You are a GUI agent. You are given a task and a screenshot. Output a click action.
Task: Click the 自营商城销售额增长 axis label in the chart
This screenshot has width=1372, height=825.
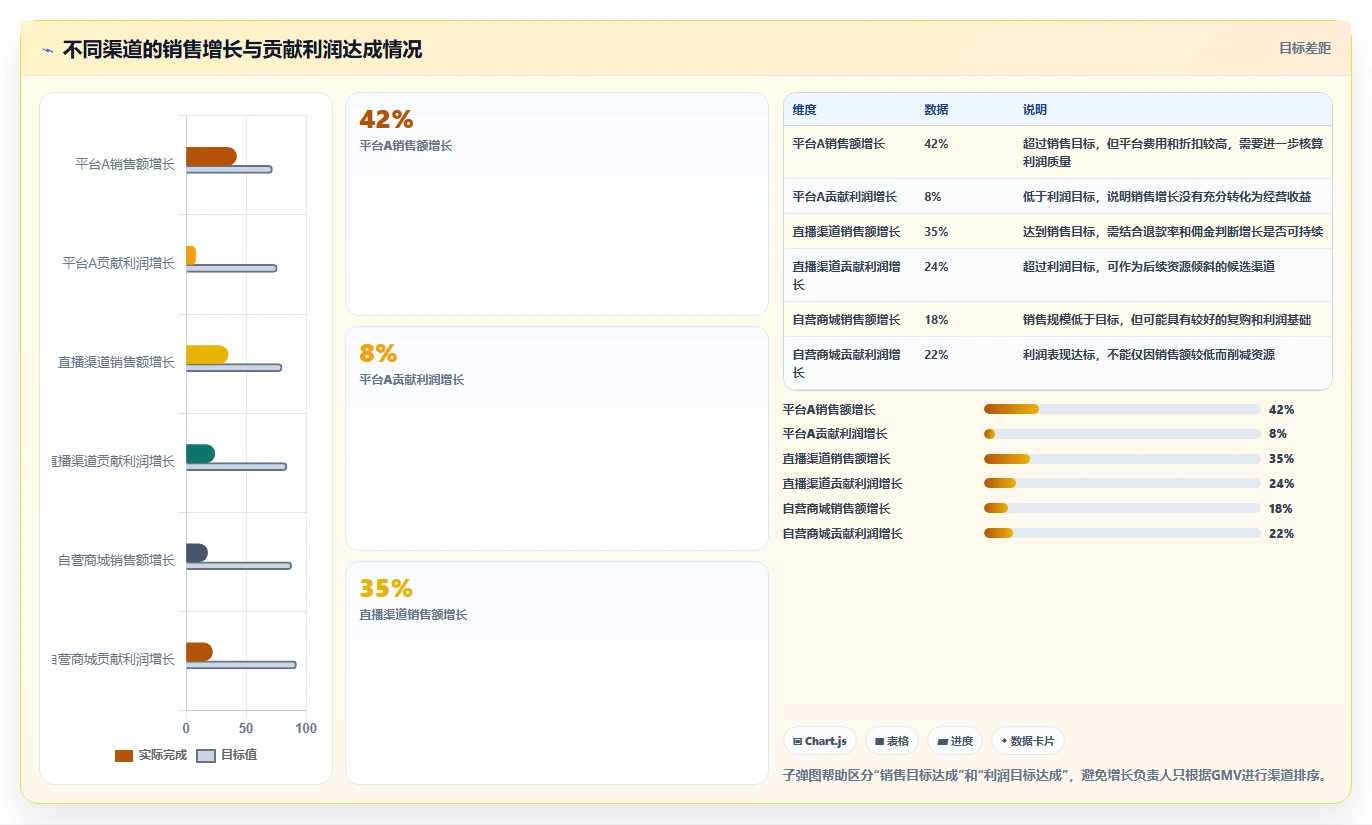point(116,560)
